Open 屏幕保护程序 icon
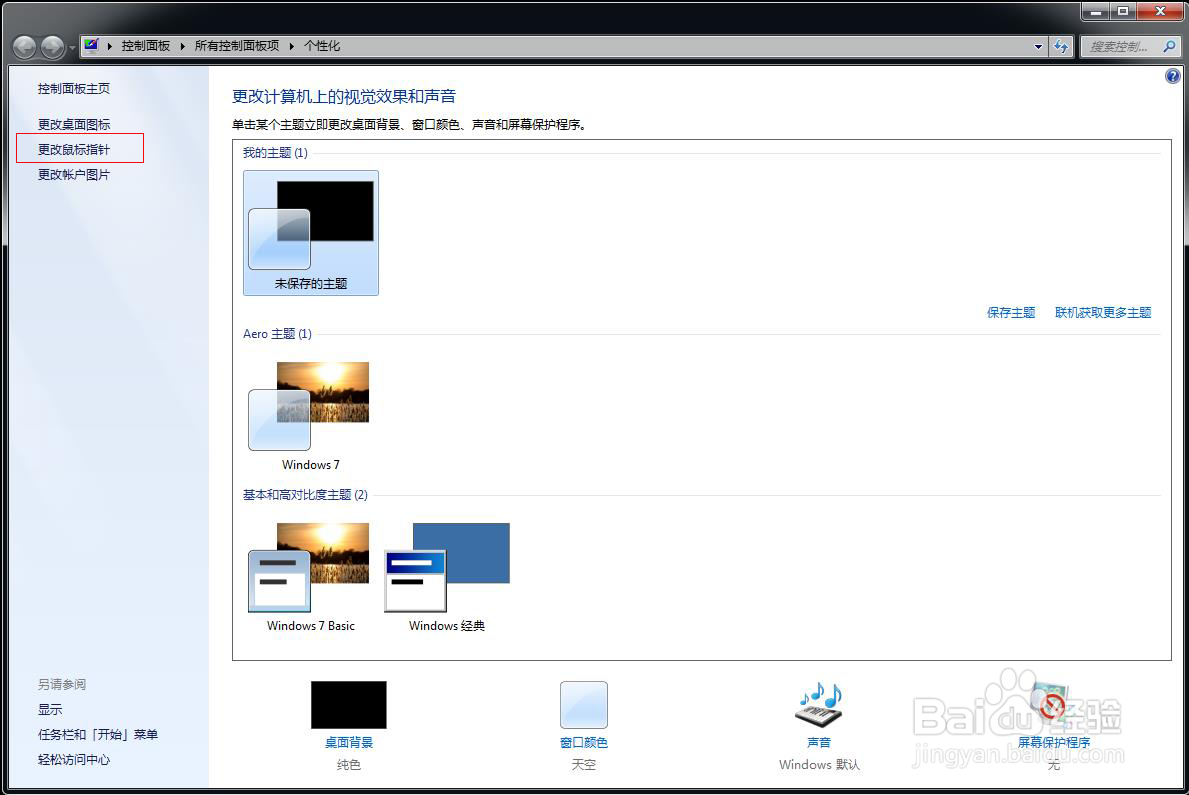Screen dimensions: 1189x795 (x=1053, y=705)
